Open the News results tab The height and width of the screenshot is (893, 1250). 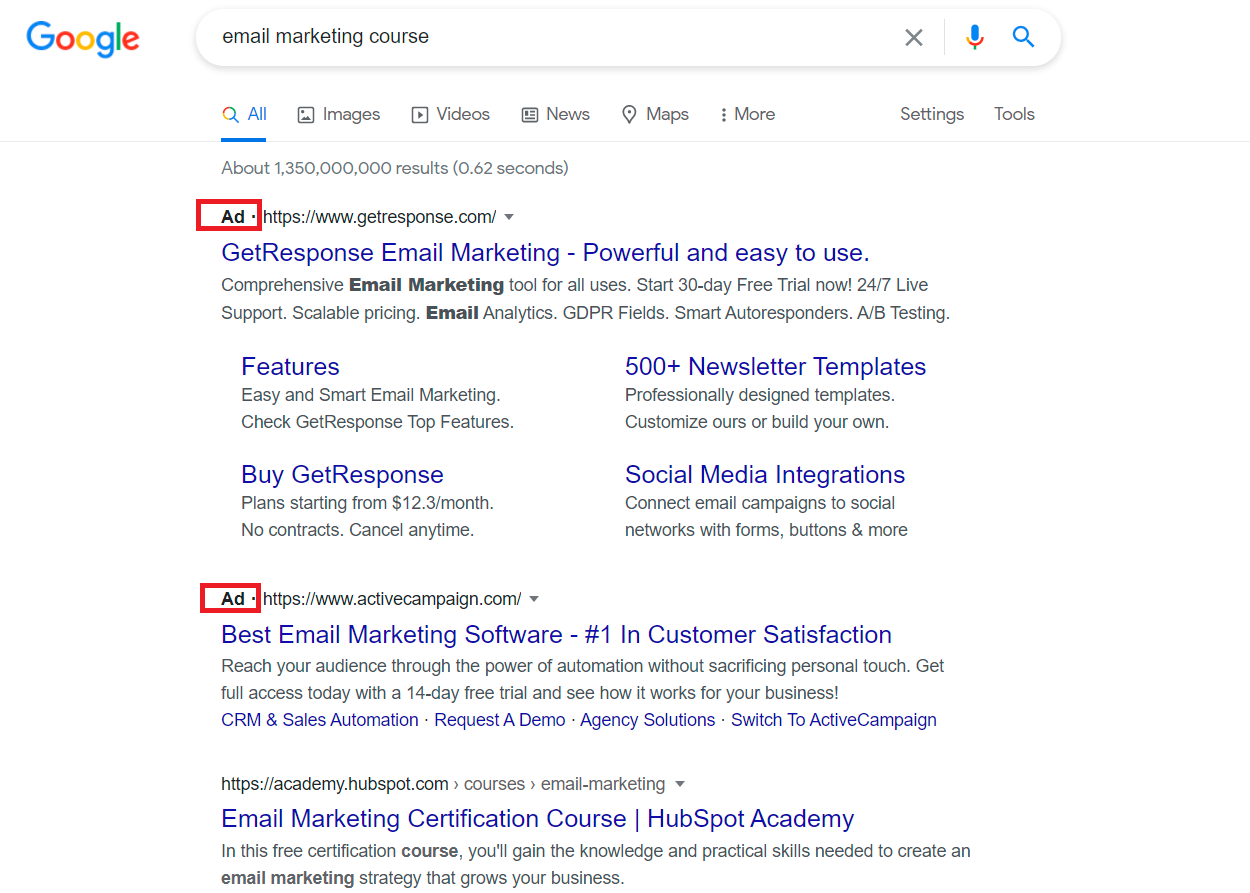(556, 114)
